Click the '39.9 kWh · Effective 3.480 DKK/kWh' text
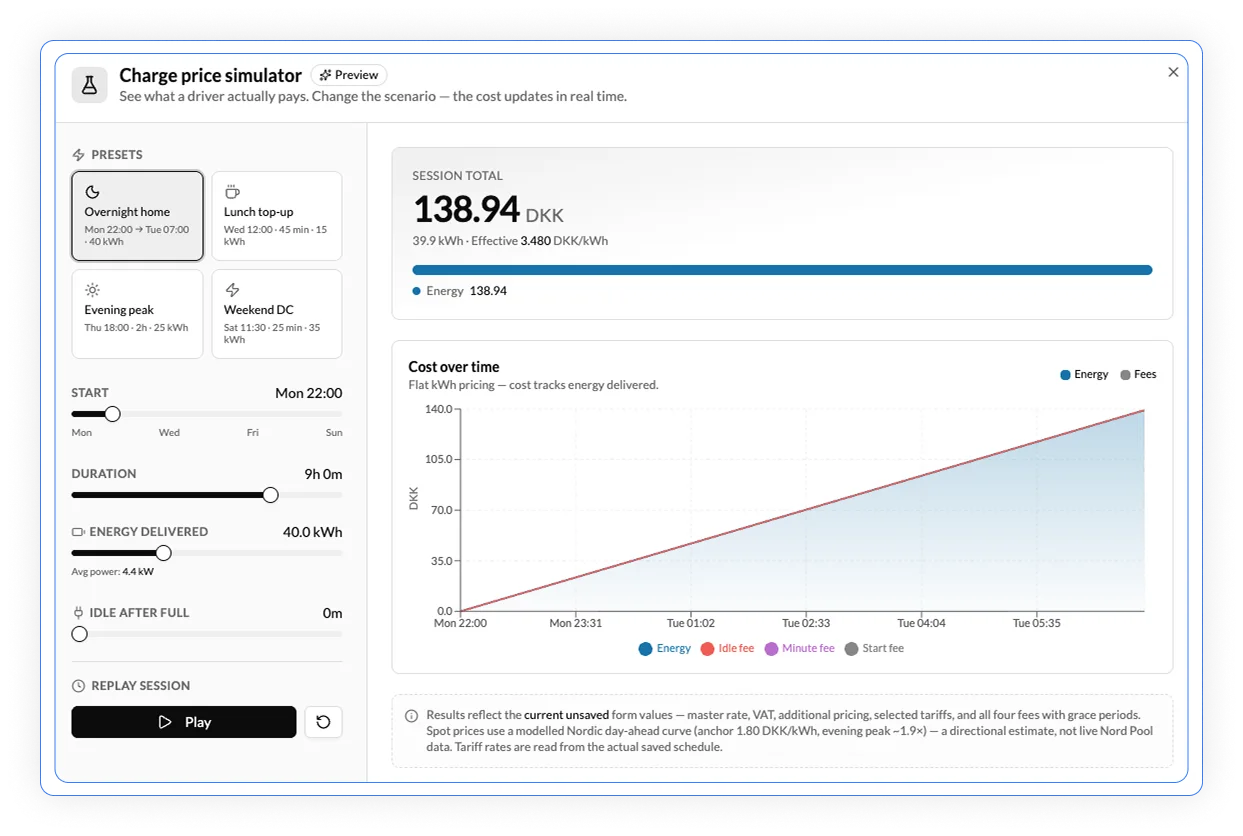Viewport: 1243px width, 836px height. [x=510, y=241]
